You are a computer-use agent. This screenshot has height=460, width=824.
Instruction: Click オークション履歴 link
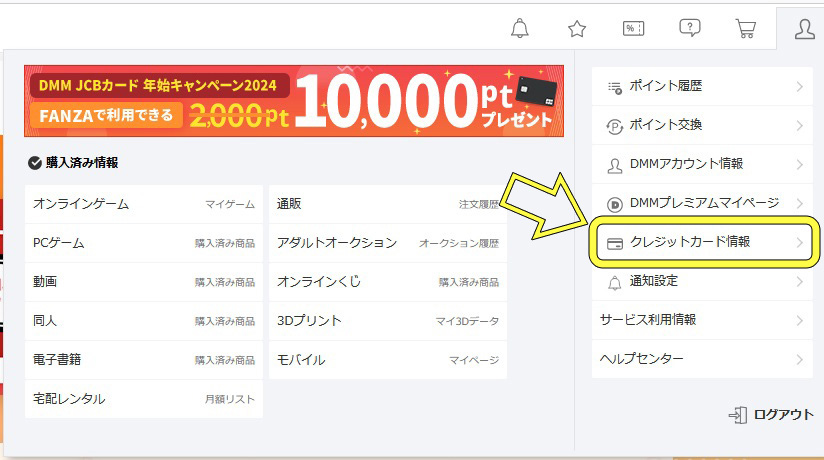(459, 243)
